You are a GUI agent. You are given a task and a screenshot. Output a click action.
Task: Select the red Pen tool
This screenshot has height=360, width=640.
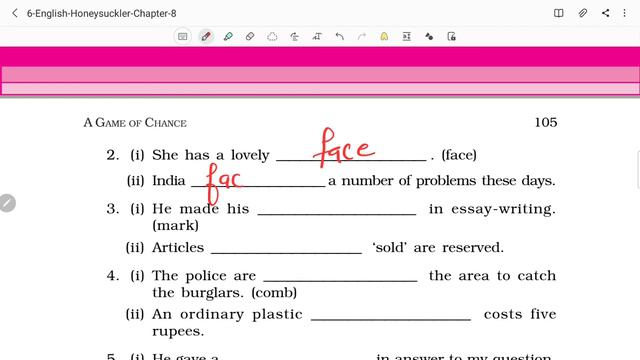206,37
